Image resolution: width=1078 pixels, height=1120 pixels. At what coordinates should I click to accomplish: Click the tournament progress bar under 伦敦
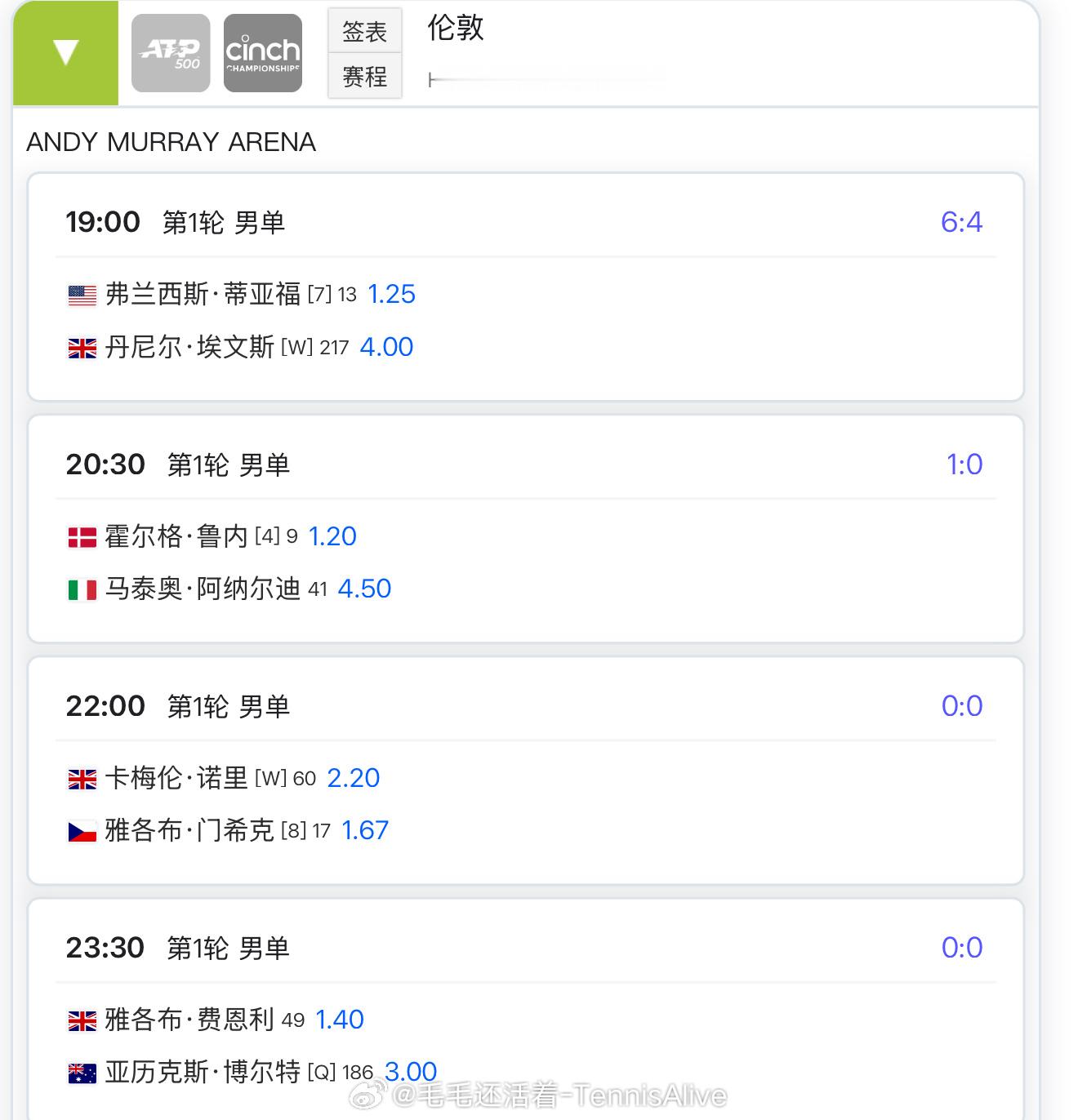[x=547, y=79]
